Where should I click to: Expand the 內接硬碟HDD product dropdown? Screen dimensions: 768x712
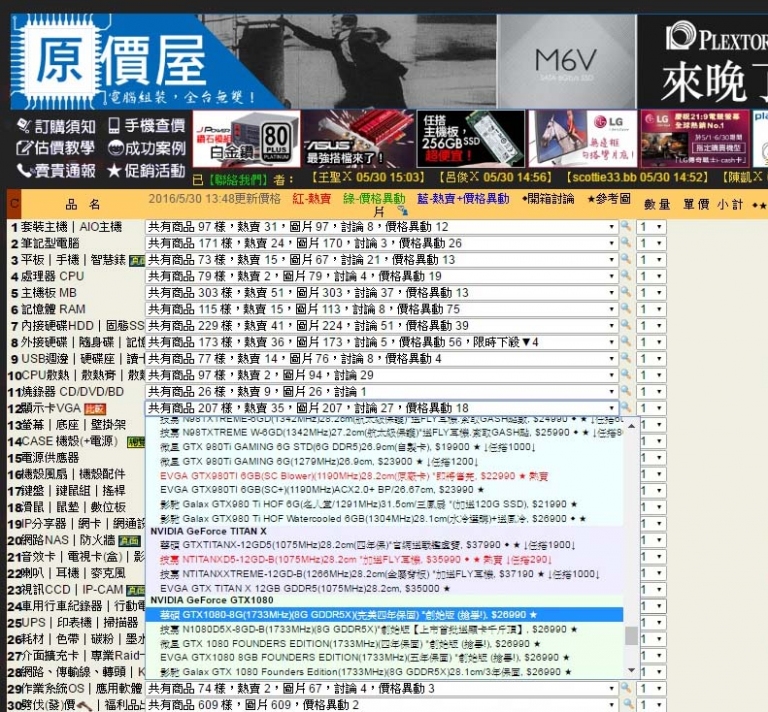pyautogui.click(x=382, y=326)
